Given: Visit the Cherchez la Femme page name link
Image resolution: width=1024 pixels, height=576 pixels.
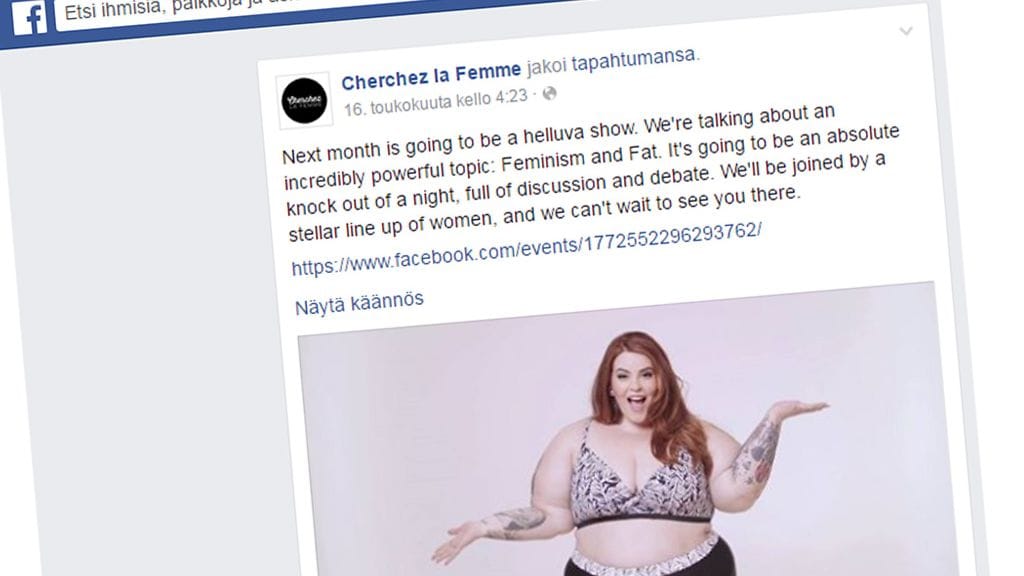Looking at the screenshot, I should click(431, 76).
